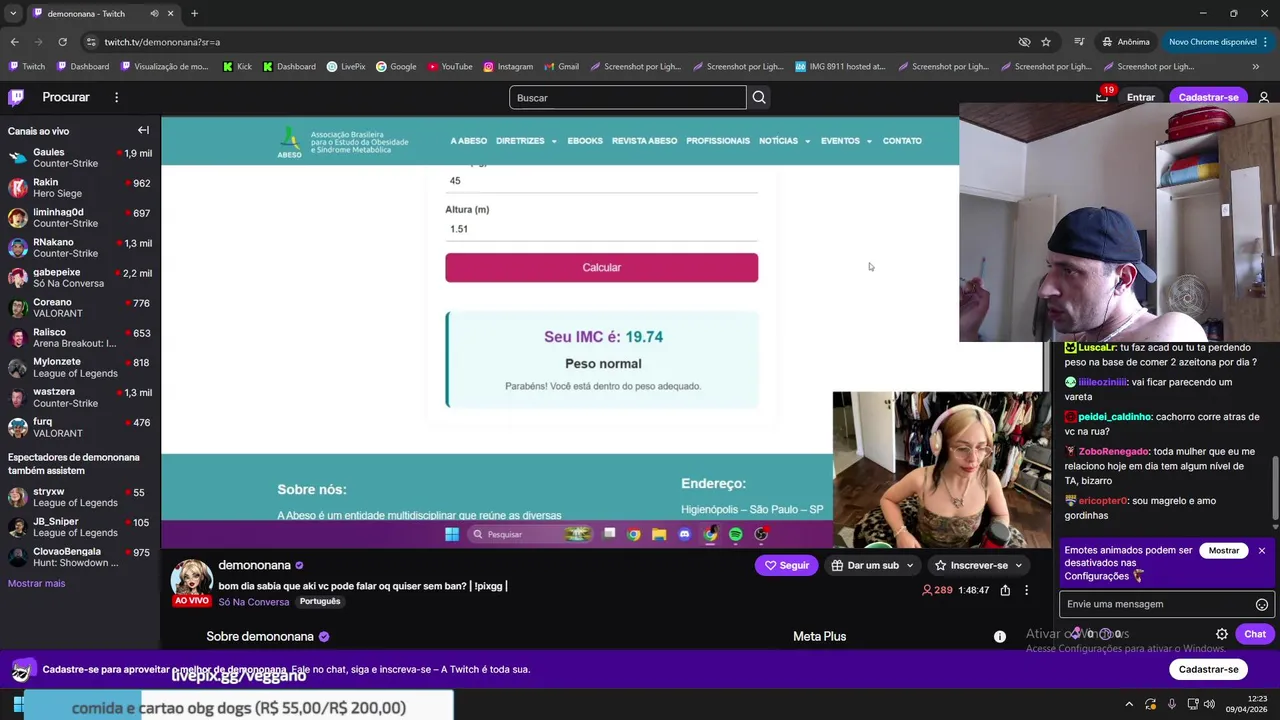Click the address bar URL twitch.tv/demononana
Screen dimensions: 1280x720
(x=162, y=42)
